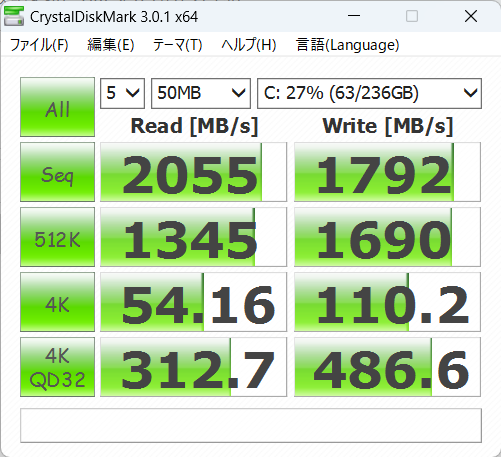This screenshot has width=501, height=457.
Task: Start the Seq benchmark test
Action: [57, 172]
